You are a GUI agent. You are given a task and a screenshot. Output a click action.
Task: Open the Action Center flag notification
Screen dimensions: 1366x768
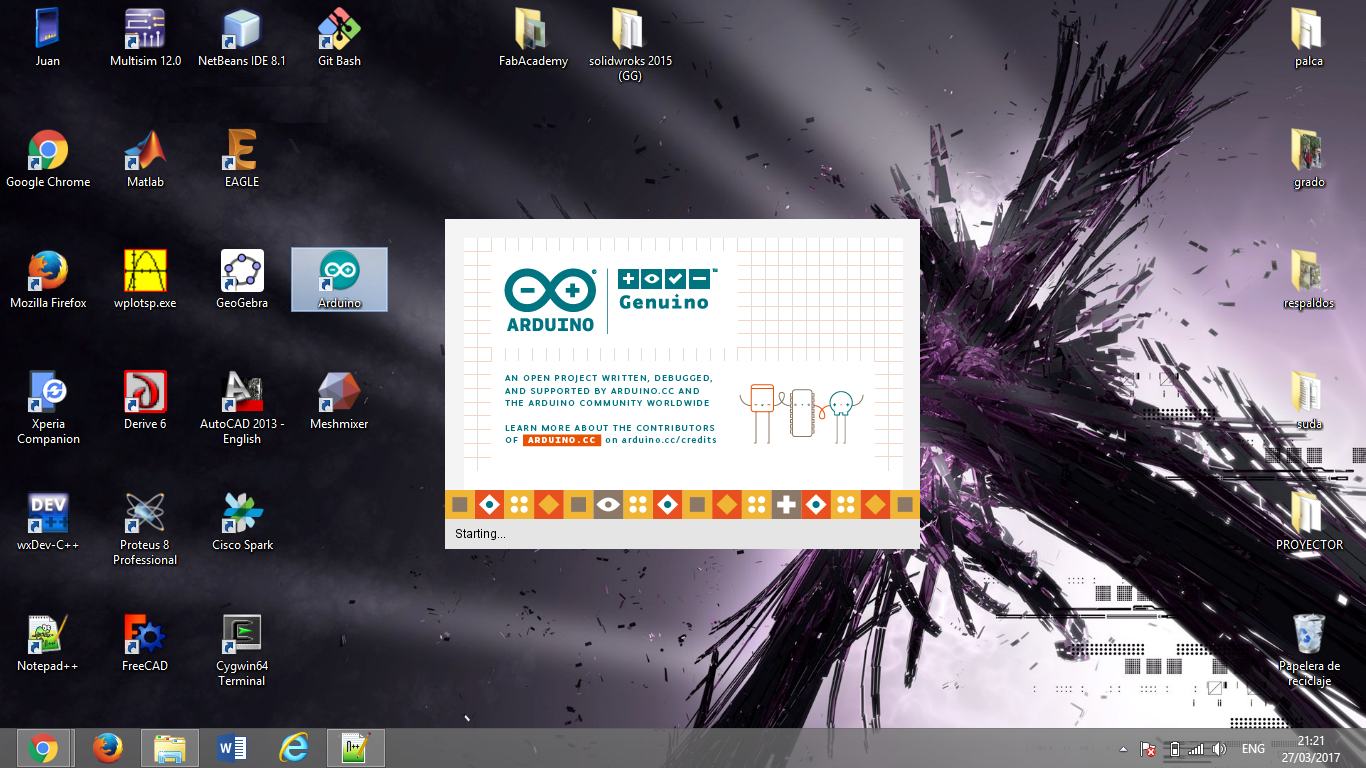[x=1149, y=749]
